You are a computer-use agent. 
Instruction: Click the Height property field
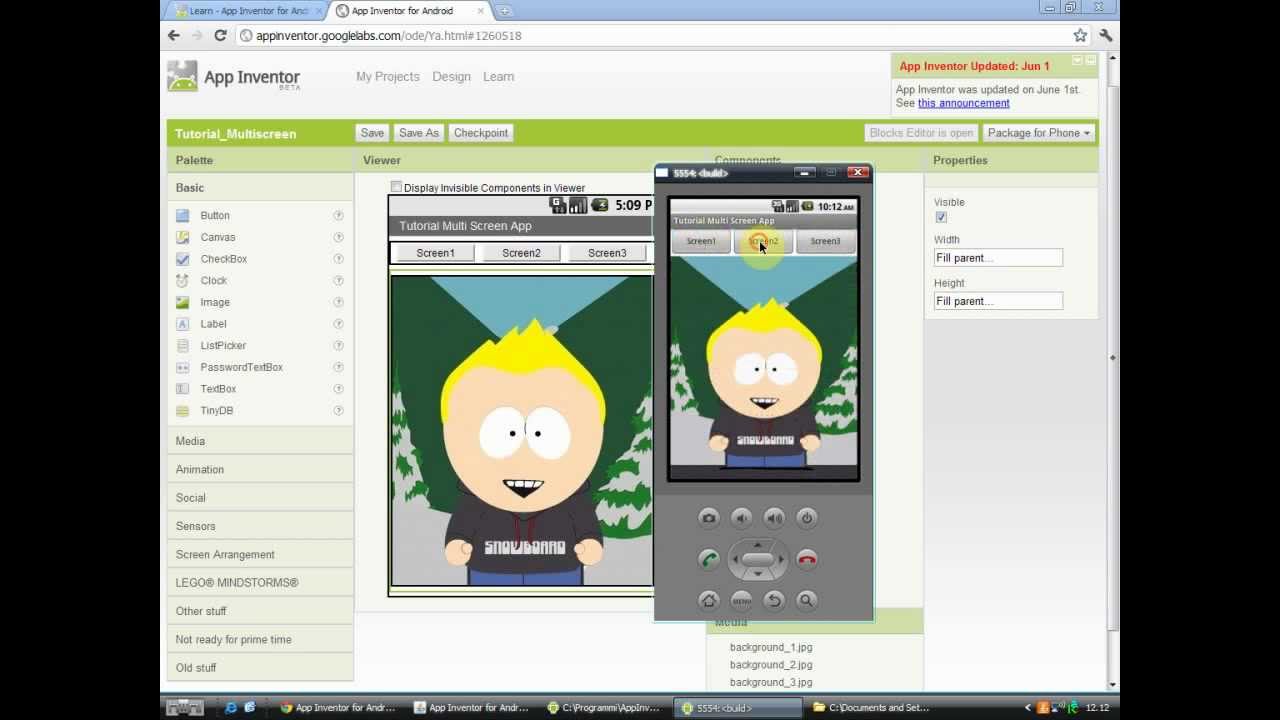(998, 301)
